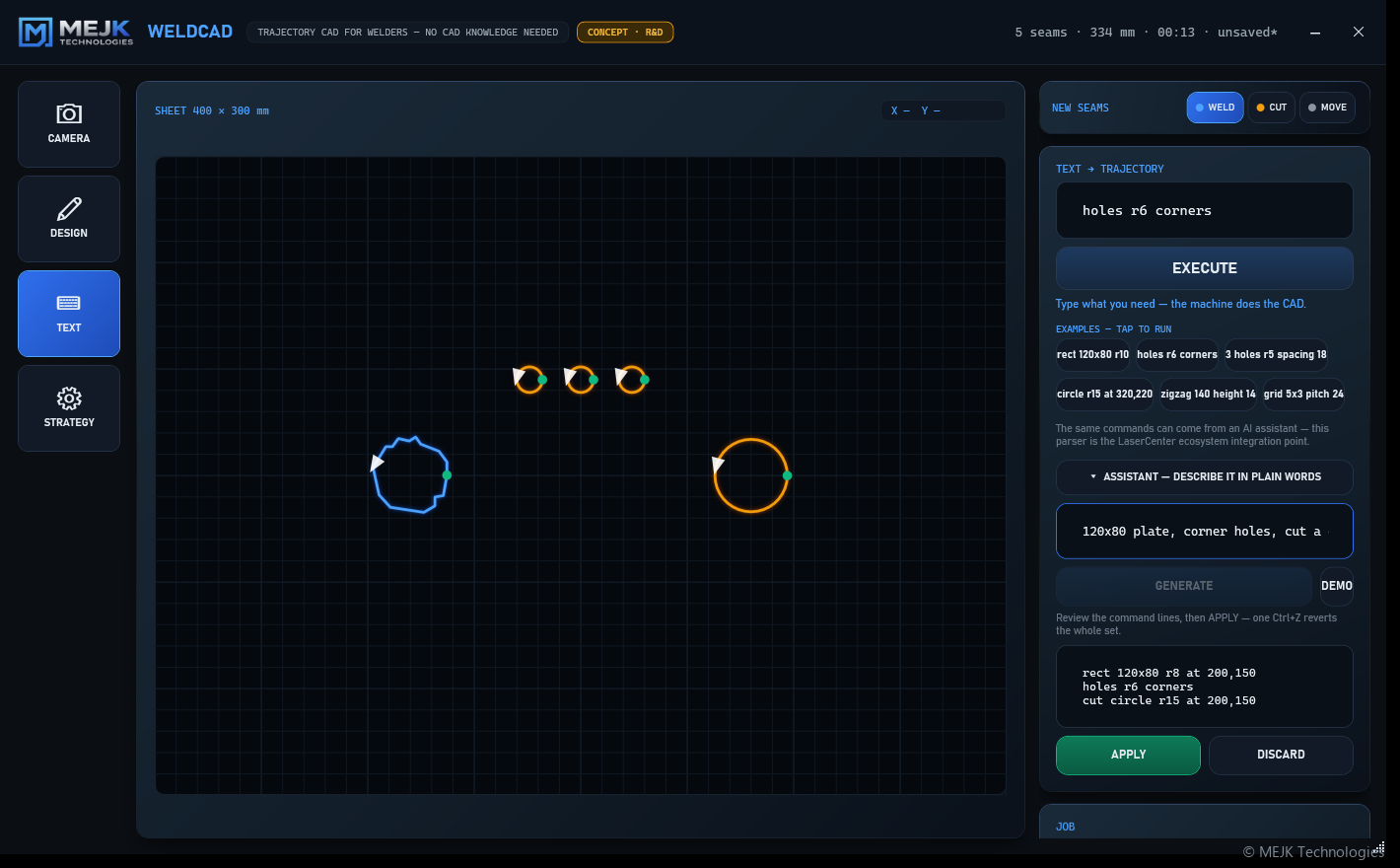
Task: Click the Execute button
Action: pyautogui.click(x=1205, y=268)
